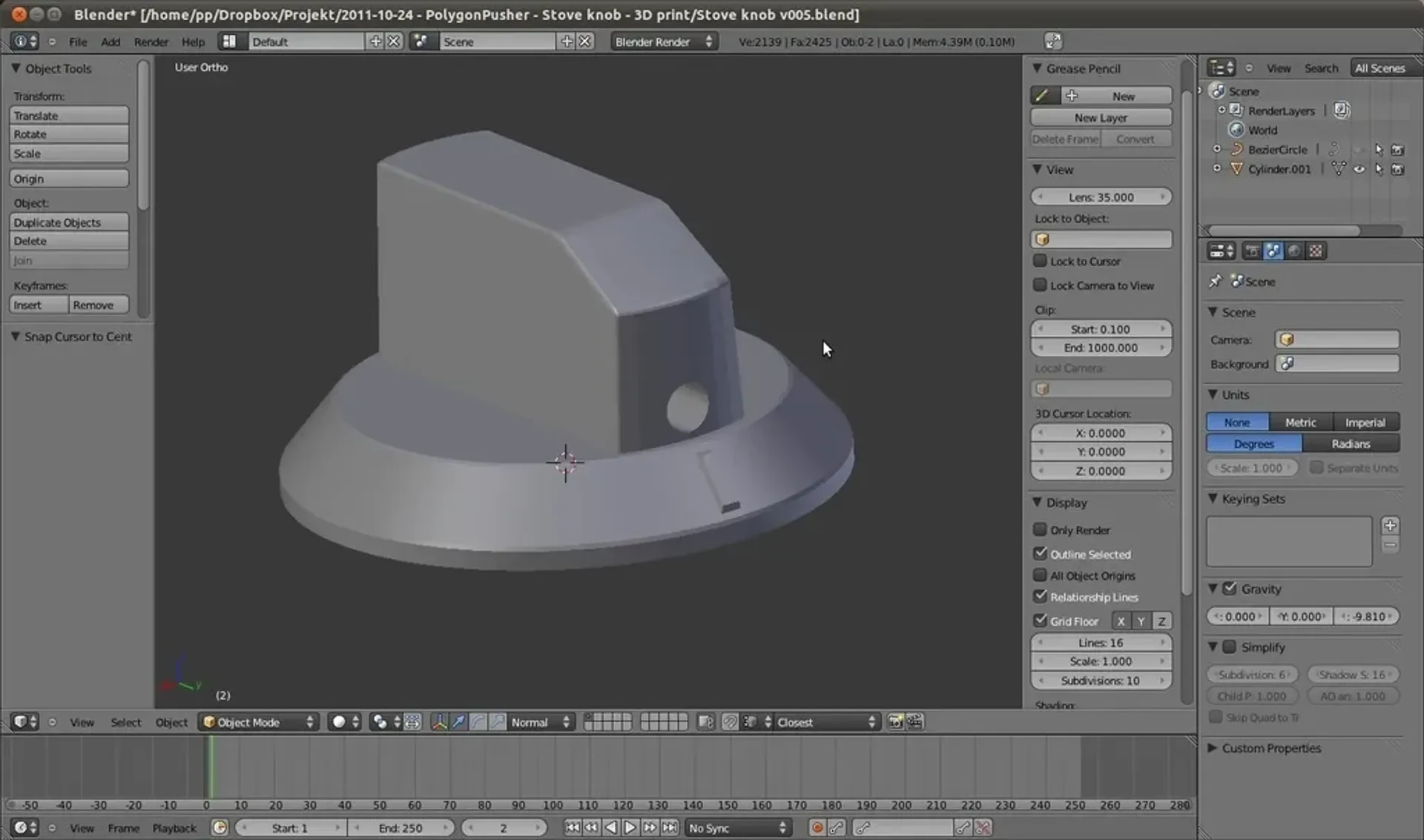Click the play animation button in timeline
The width and height of the screenshot is (1424, 840).
[630, 827]
